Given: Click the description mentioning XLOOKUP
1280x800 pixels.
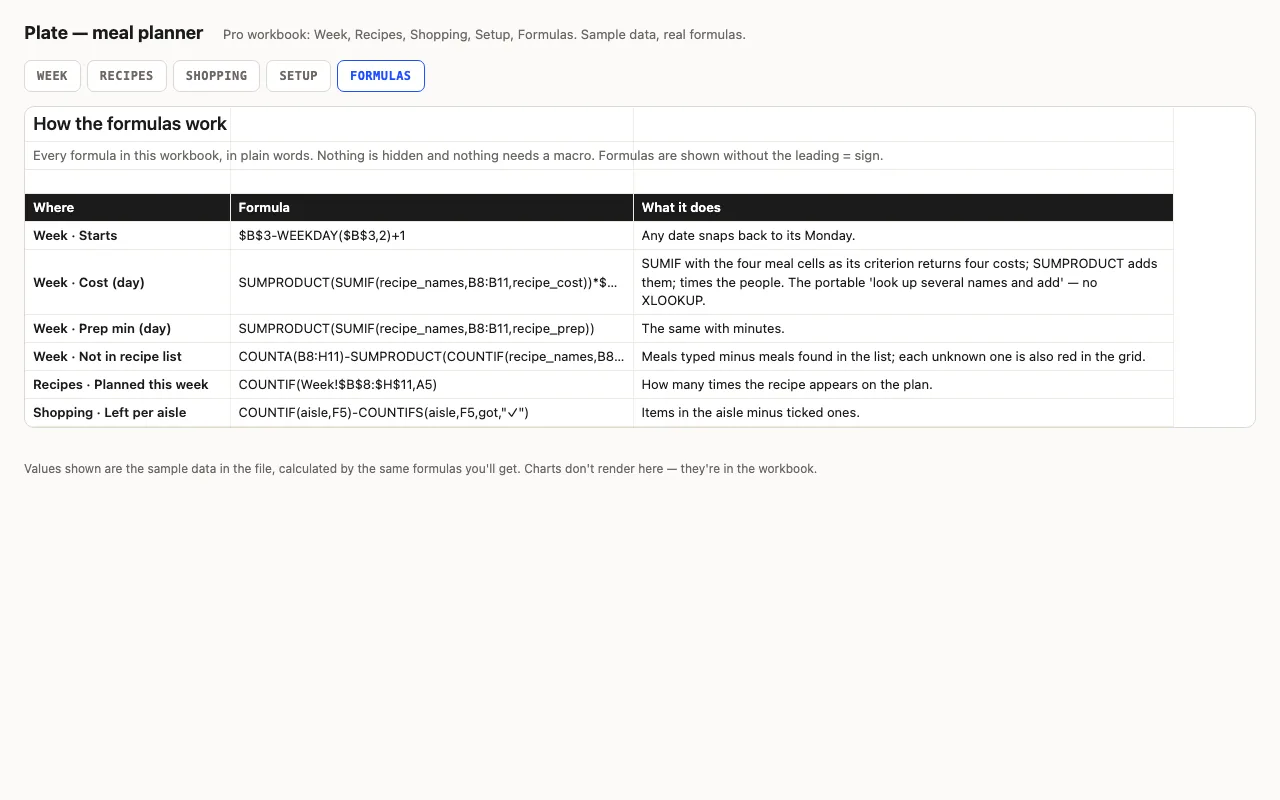Looking at the screenshot, I should pos(903,282).
